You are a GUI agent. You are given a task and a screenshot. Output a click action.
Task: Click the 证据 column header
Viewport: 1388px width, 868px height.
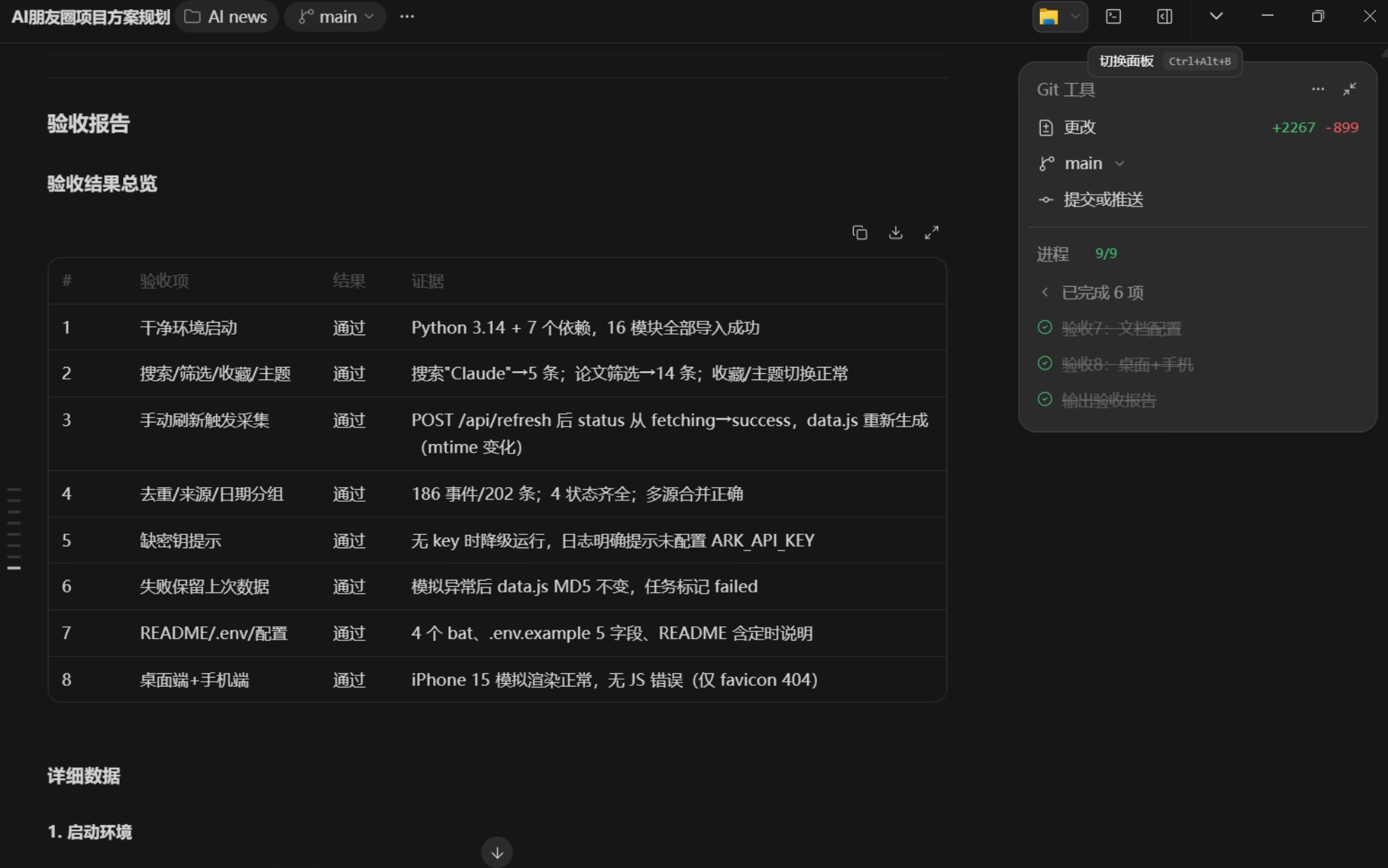428,281
